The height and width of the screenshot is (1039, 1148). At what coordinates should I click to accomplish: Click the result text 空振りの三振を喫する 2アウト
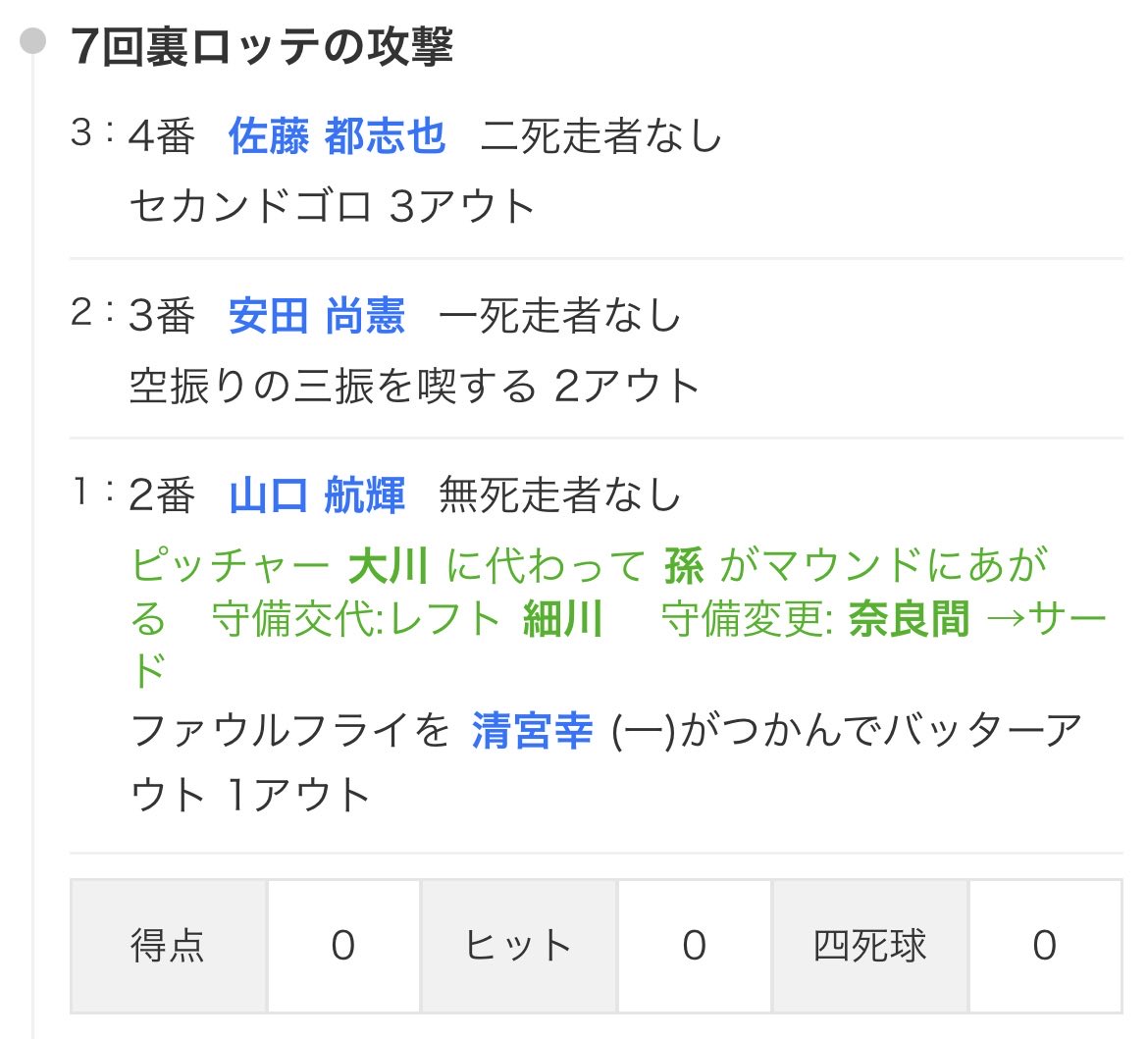414,386
